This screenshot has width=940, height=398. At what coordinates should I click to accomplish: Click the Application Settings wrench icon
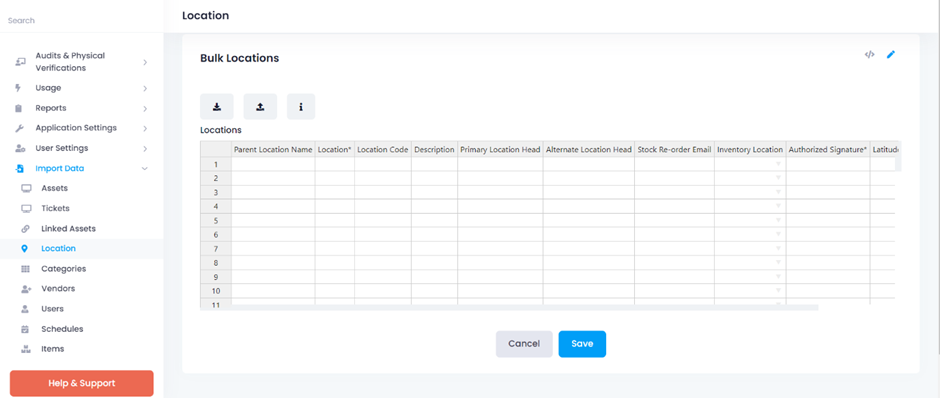(19, 128)
